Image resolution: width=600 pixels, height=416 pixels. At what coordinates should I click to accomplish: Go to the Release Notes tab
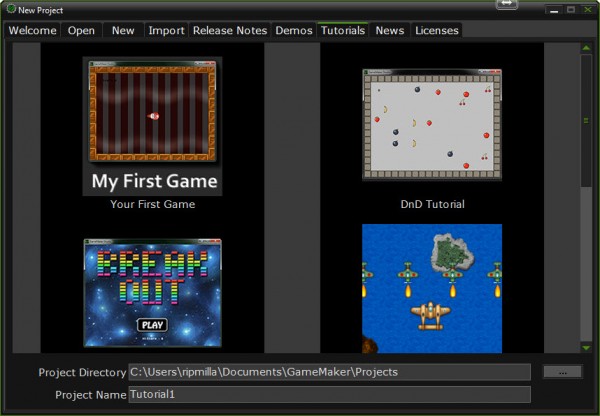pyautogui.click(x=230, y=30)
